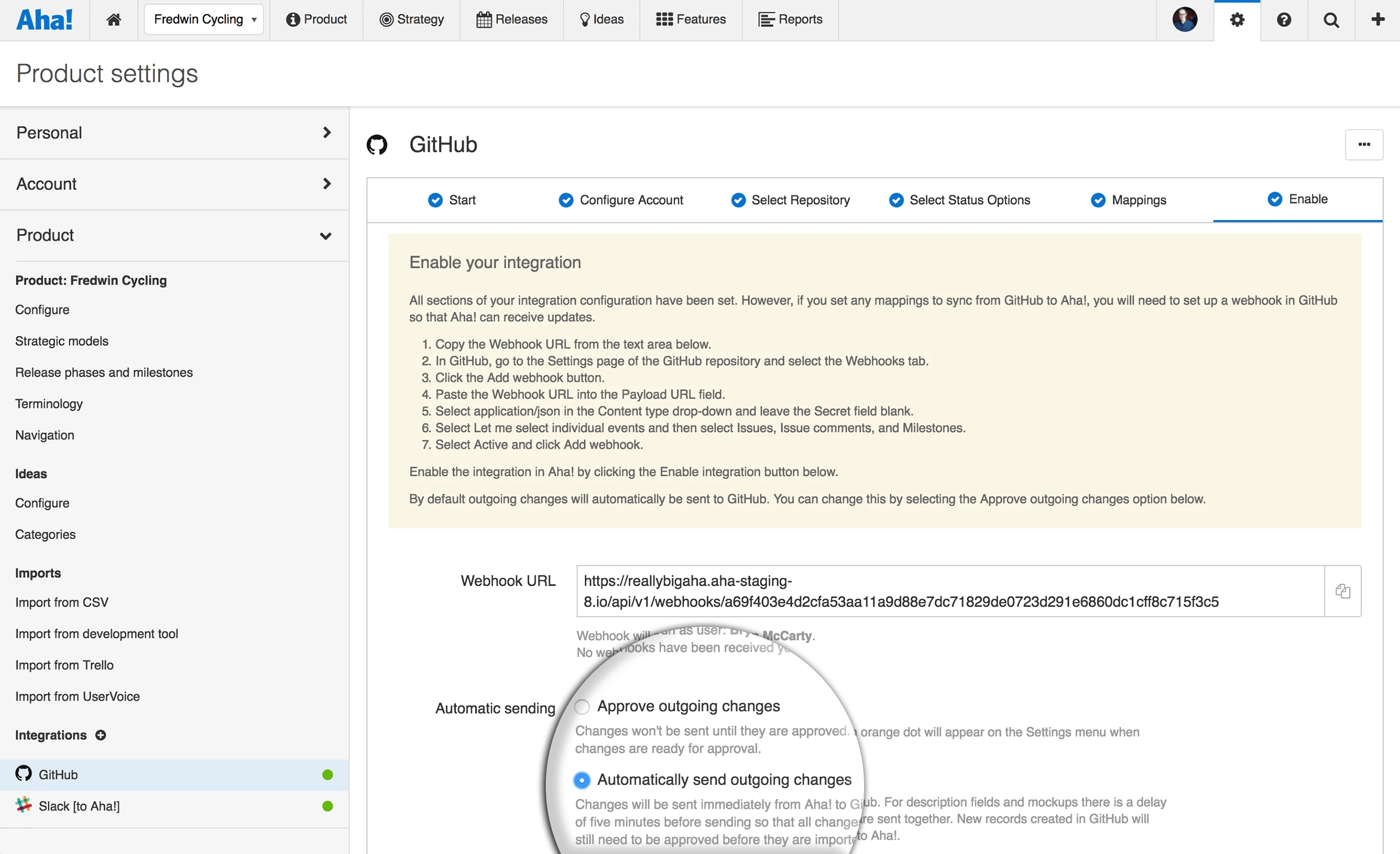Screen dimensions: 1400x854
Task: Expand the Account settings section
Action: 174,184
